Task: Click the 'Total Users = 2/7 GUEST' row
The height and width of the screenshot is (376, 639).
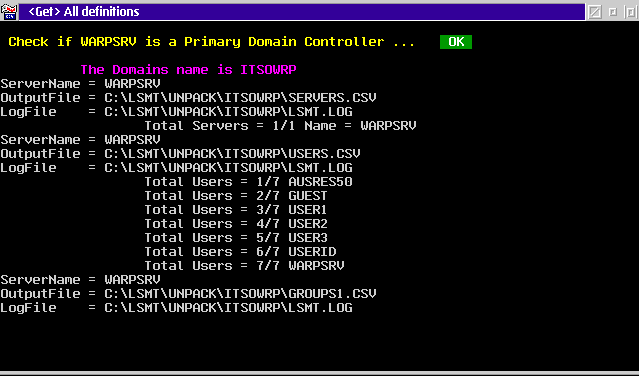Action: (x=236, y=196)
